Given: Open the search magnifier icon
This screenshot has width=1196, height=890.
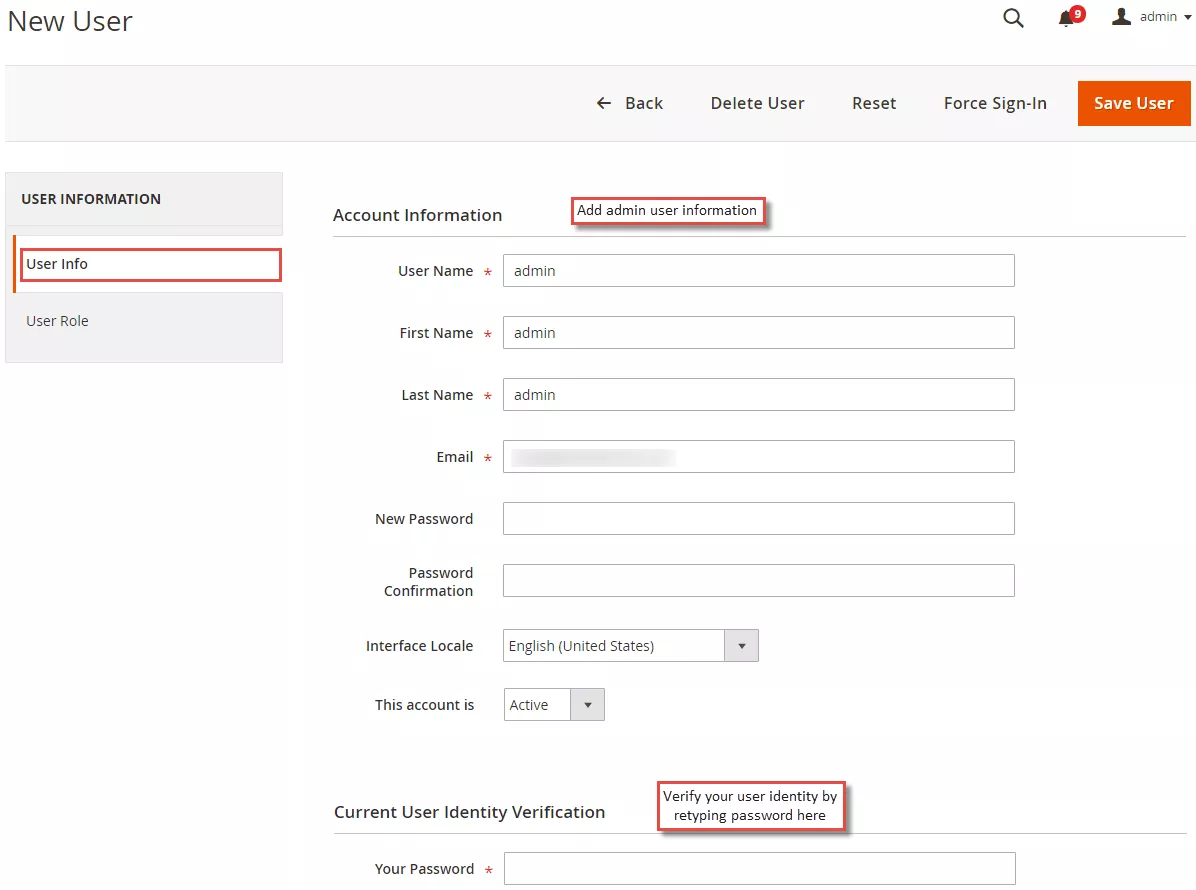Looking at the screenshot, I should [1013, 18].
